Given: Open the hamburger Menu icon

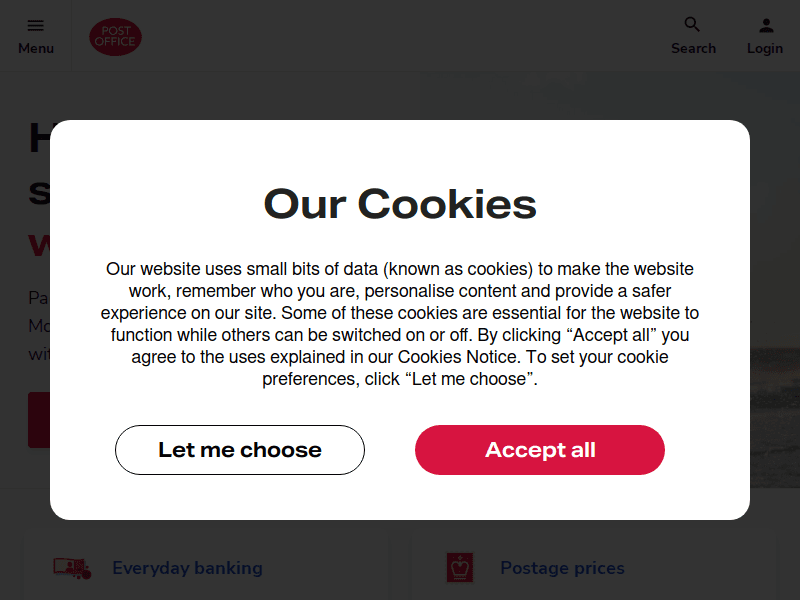Looking at the screenshot, I should tap(35, 26).
